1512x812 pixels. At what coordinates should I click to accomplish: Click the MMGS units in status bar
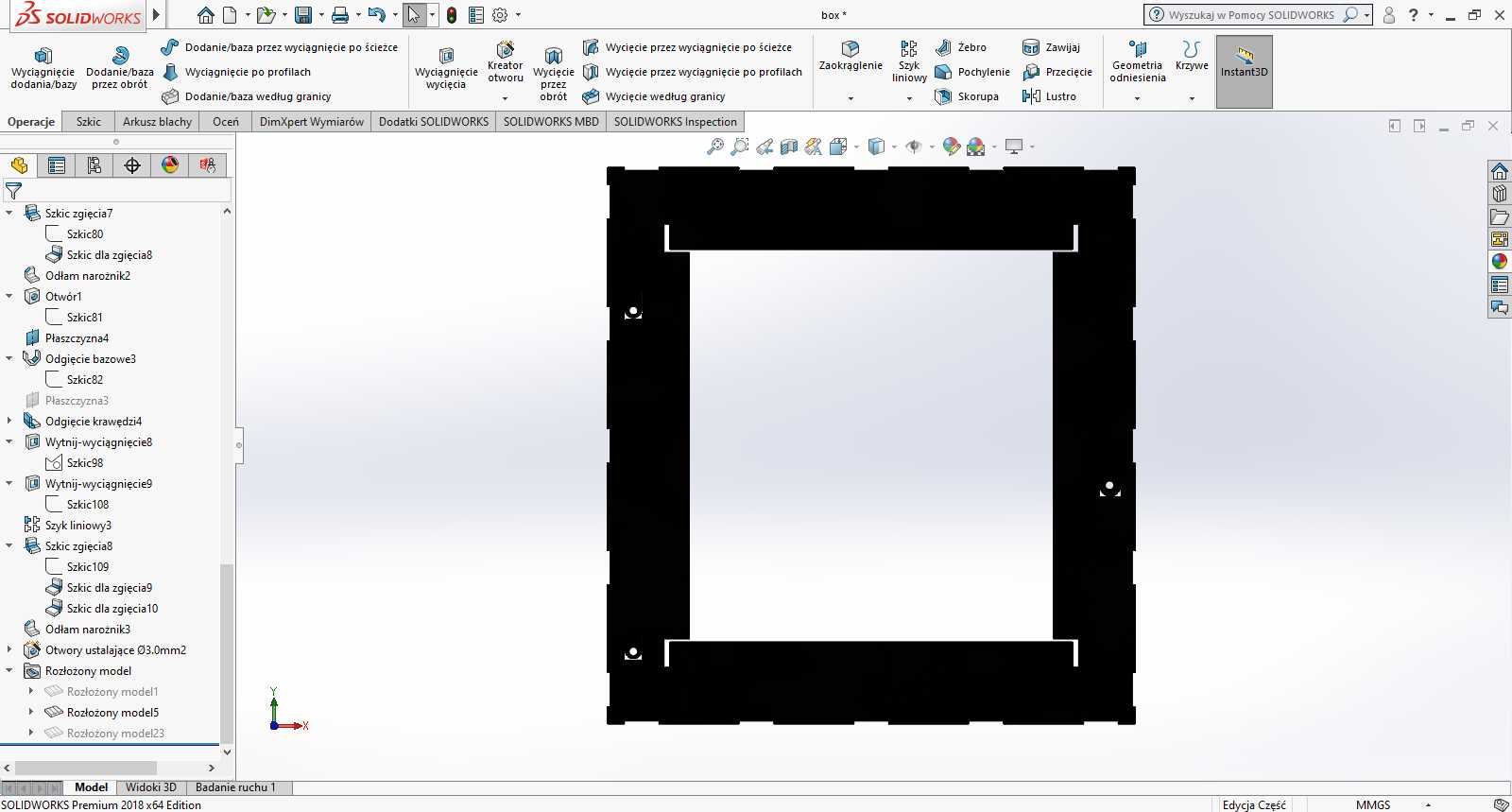pyautogui.click(x=1373, y=804)
